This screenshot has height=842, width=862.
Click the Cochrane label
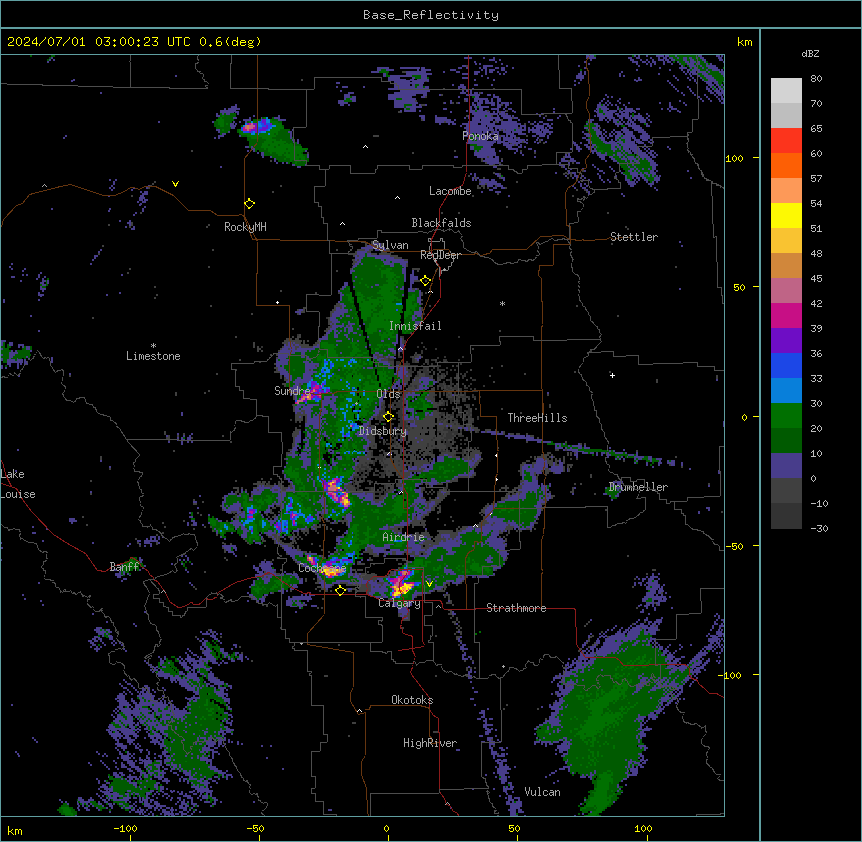click(x=322, y=568)
